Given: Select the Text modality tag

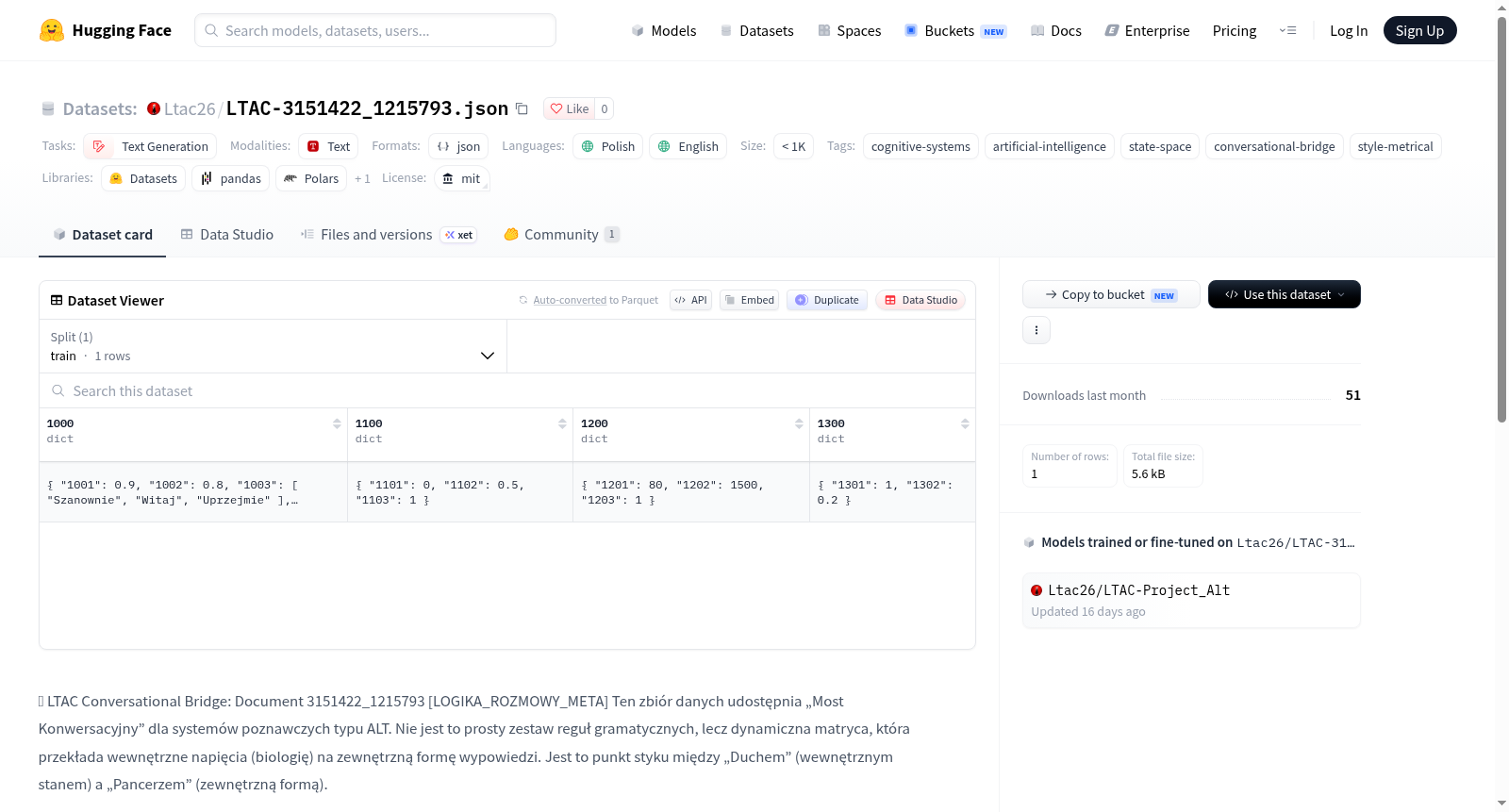Looking at the screenshot, I should pyautogui.click(x=328, y=146).
